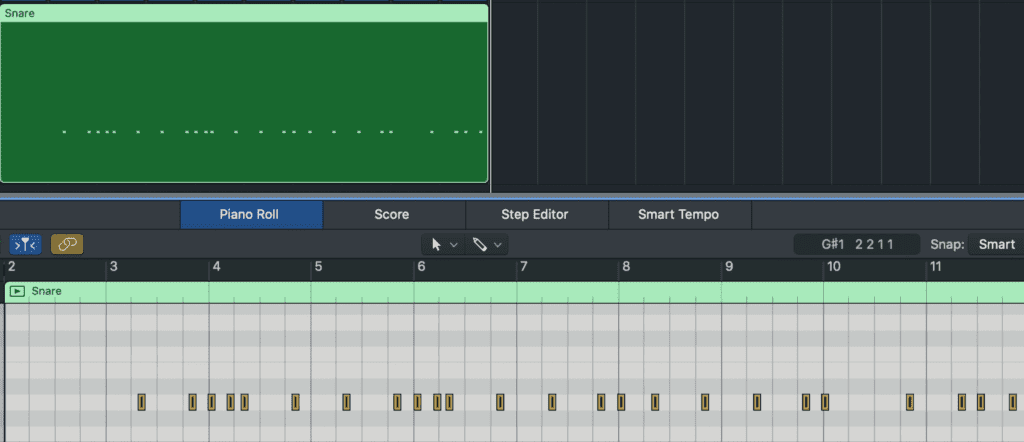Click the Snare region name in tracks area
This screenshot has height=442, width=1024.
[x=18, y=13]
